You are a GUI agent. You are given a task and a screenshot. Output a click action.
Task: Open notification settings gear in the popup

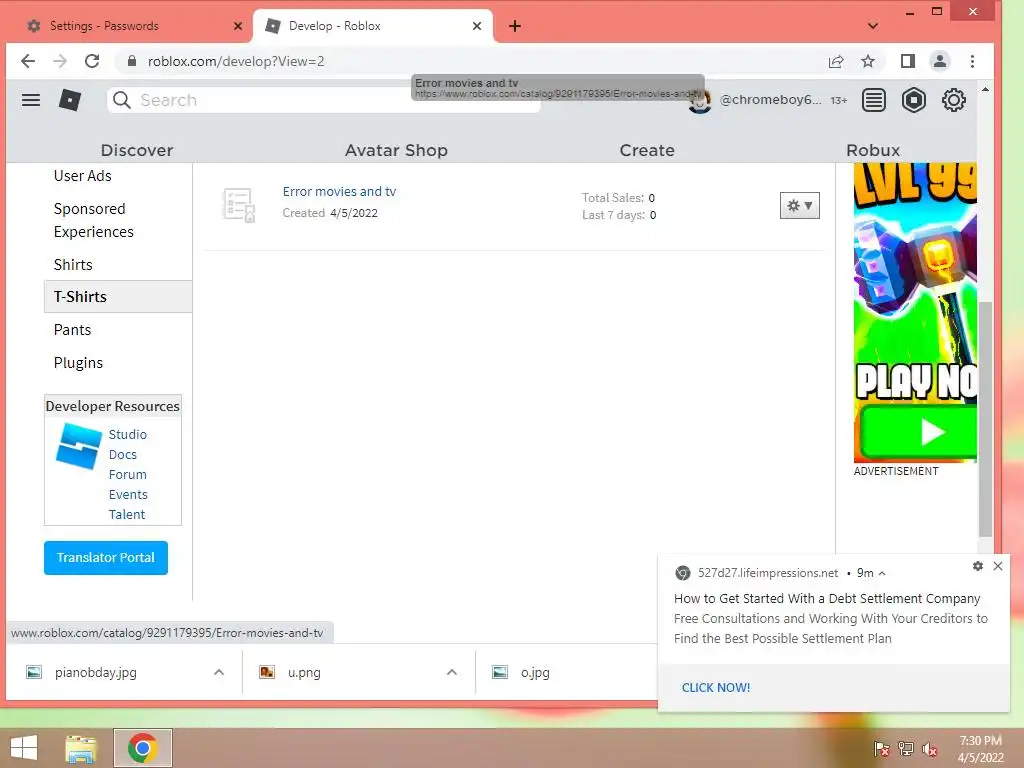click(978, 566)
